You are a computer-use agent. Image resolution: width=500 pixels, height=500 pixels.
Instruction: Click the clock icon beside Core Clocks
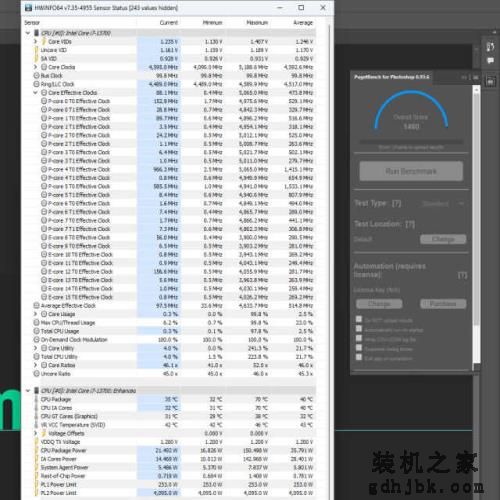point(44,67)
